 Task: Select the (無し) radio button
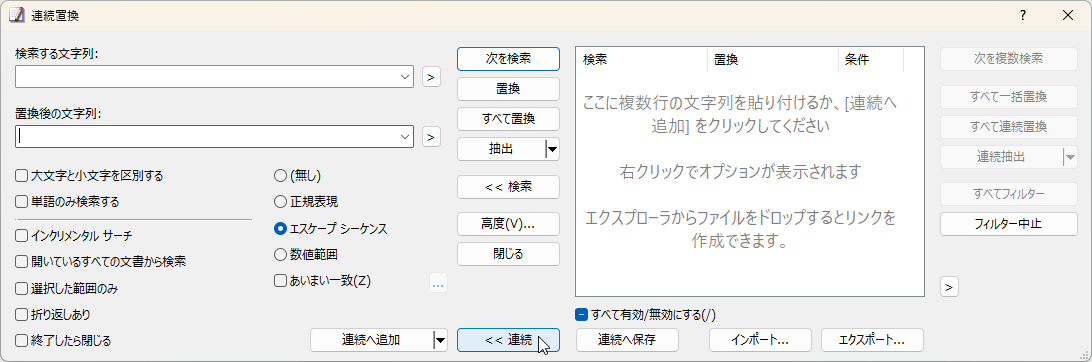(298, 175)
